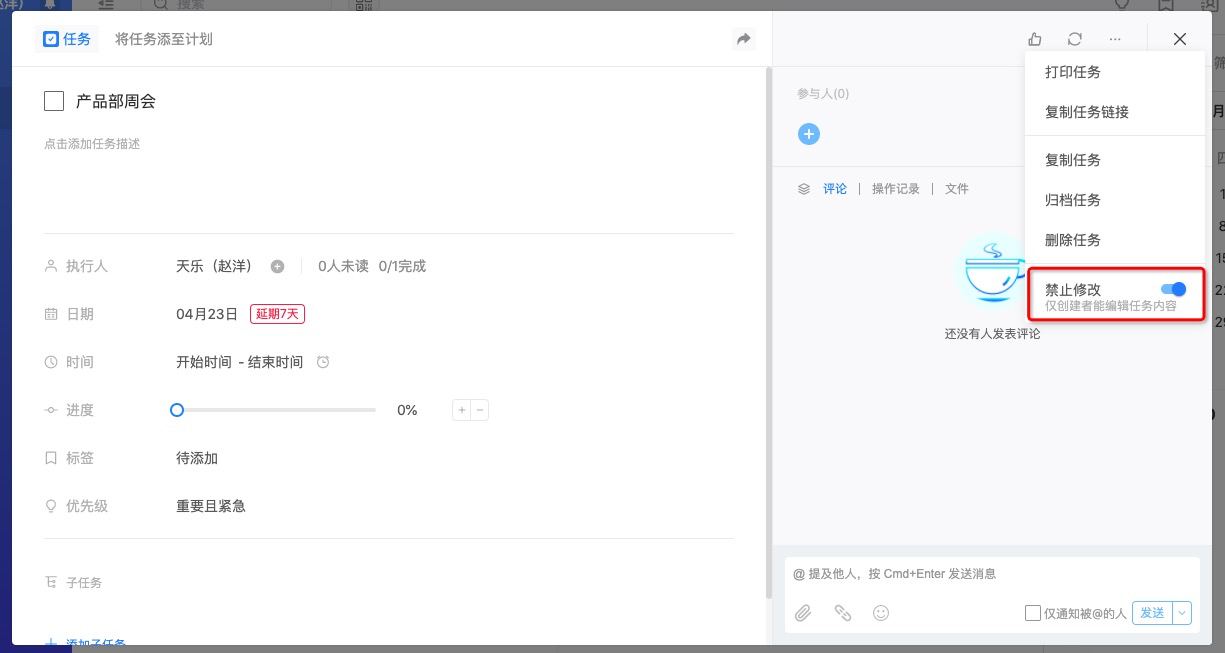Like the task with thumbs-up icon

tap(1035, 39)
